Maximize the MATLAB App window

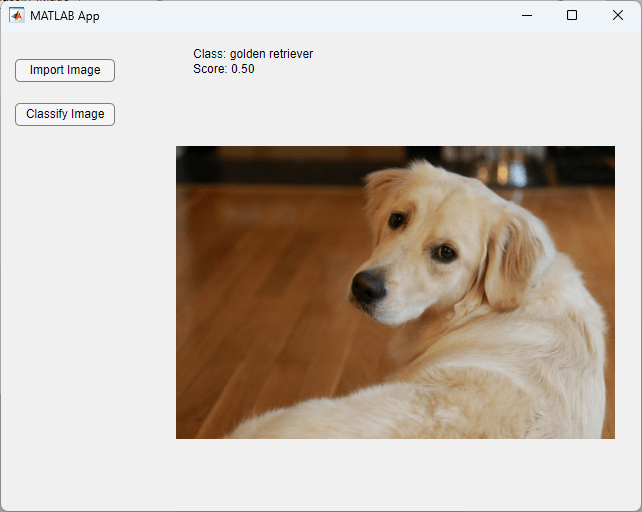pos(572,15)
